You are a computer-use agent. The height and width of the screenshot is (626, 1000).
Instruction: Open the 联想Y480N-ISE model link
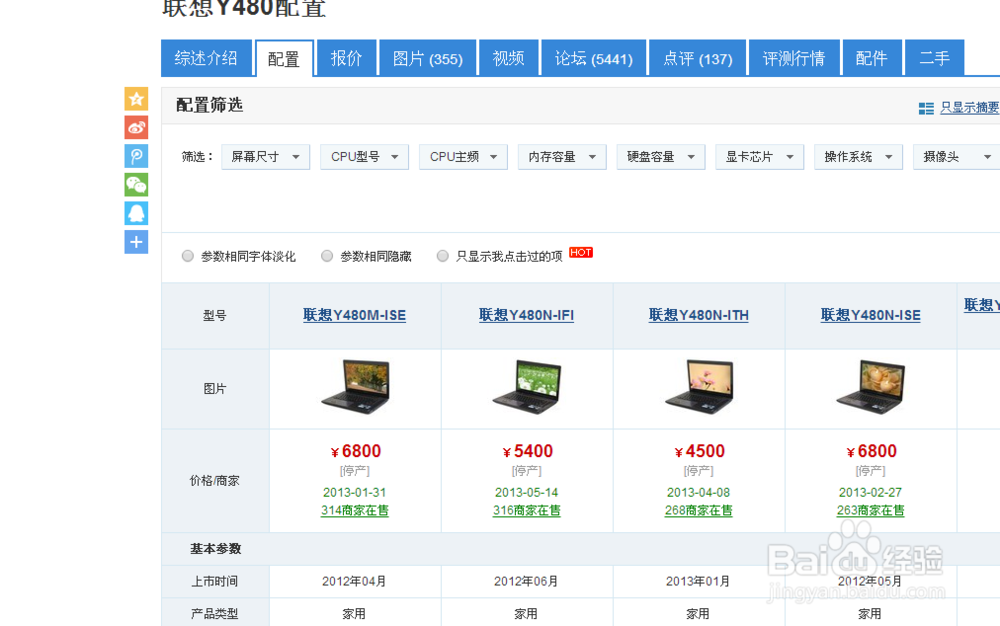[871, 315]
